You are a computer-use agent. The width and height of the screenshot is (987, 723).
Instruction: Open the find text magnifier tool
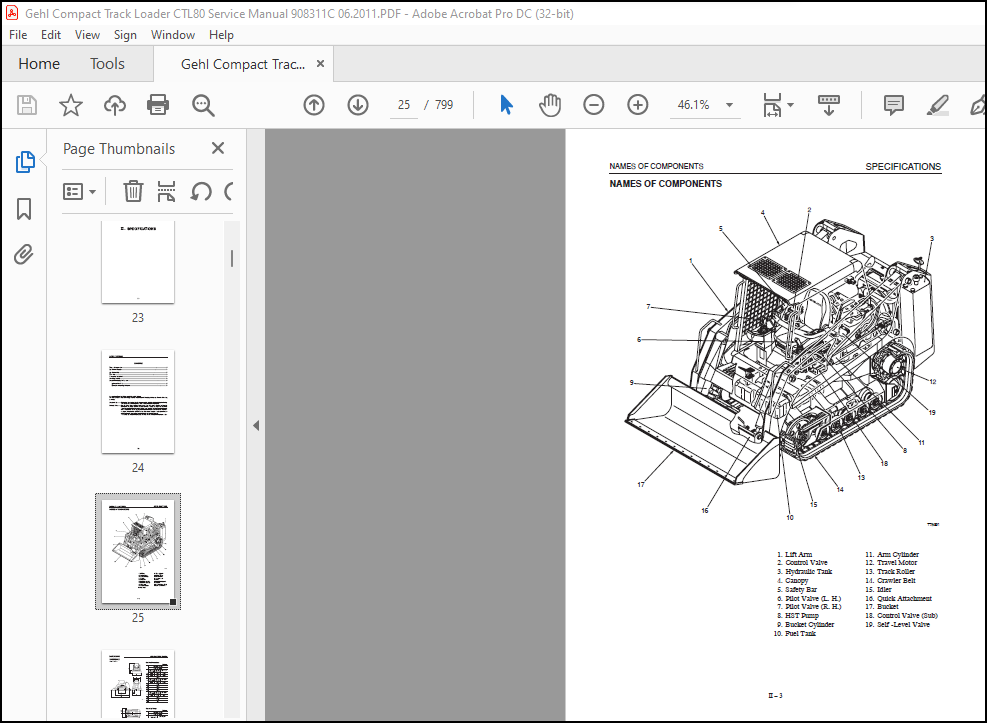click(x=203, y=105)
